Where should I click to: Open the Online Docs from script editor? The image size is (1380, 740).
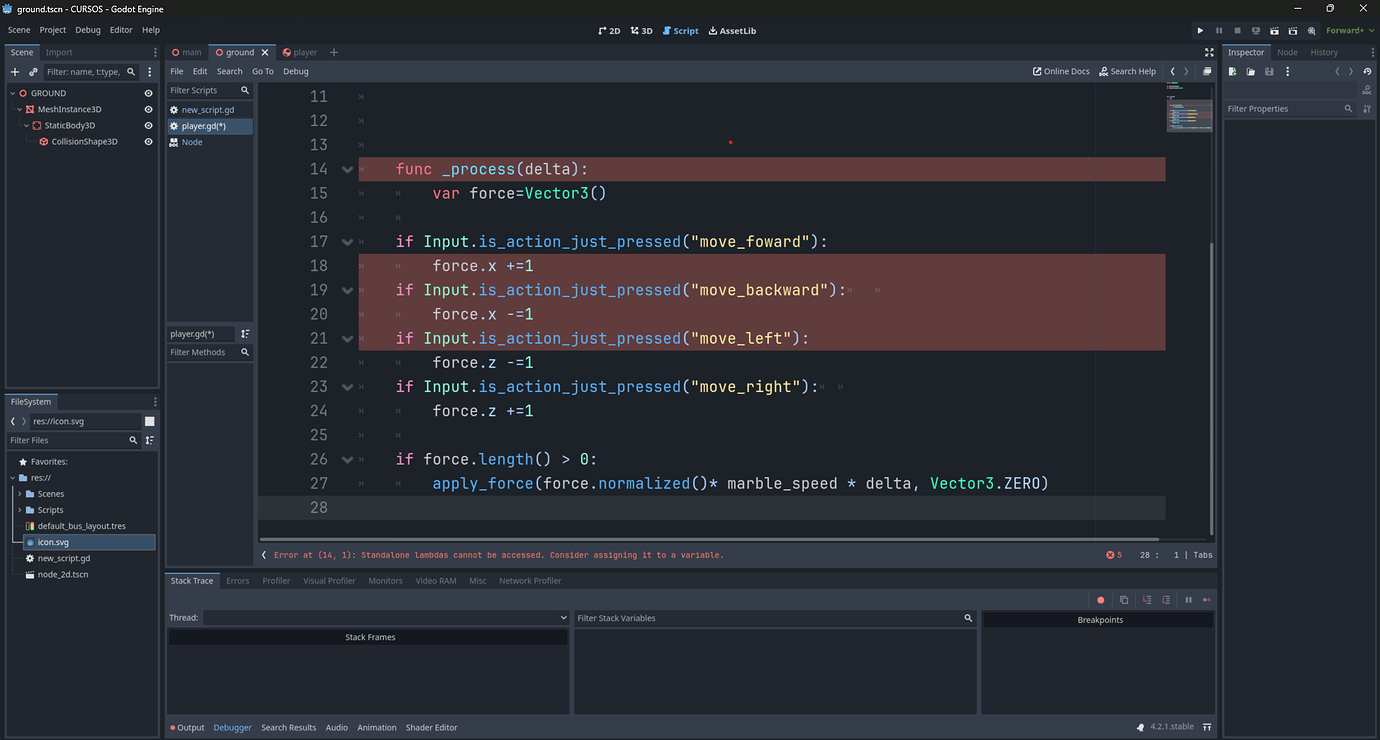(1060, 71)
